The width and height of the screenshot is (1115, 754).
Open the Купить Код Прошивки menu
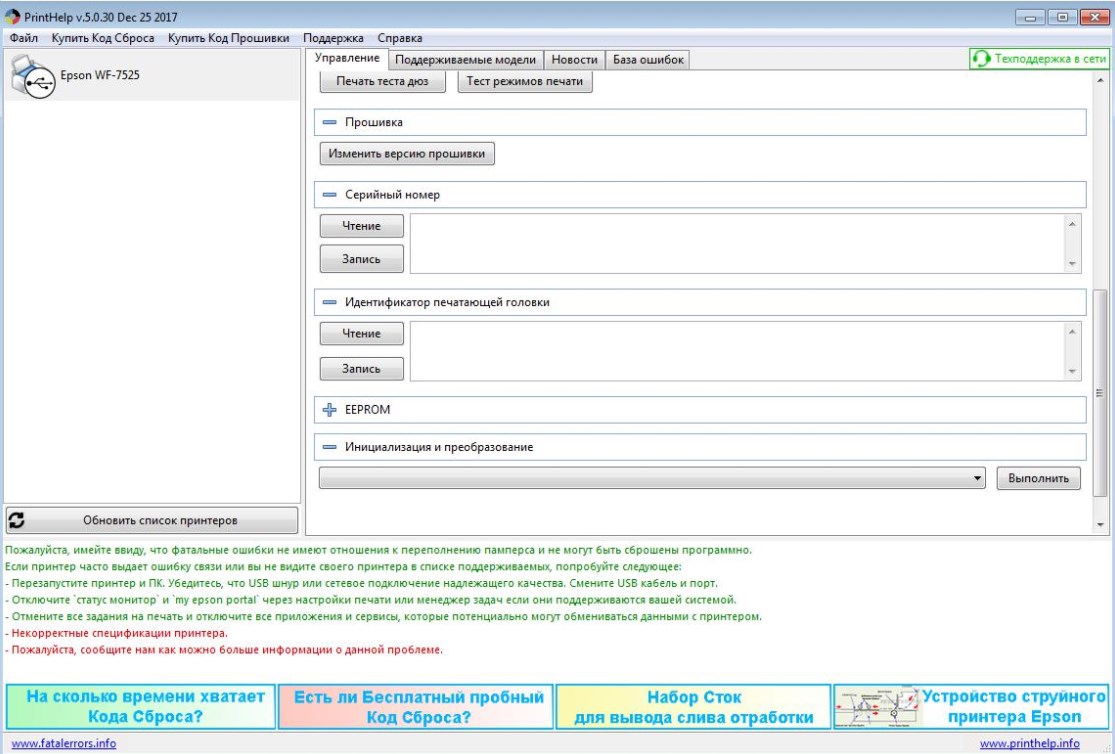coord(228,38)
